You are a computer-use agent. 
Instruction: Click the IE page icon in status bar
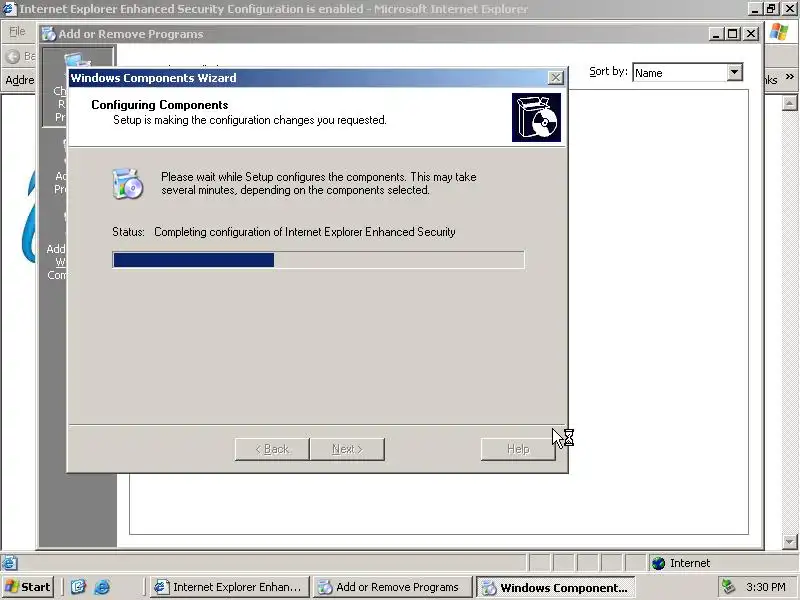coord(9,563)
